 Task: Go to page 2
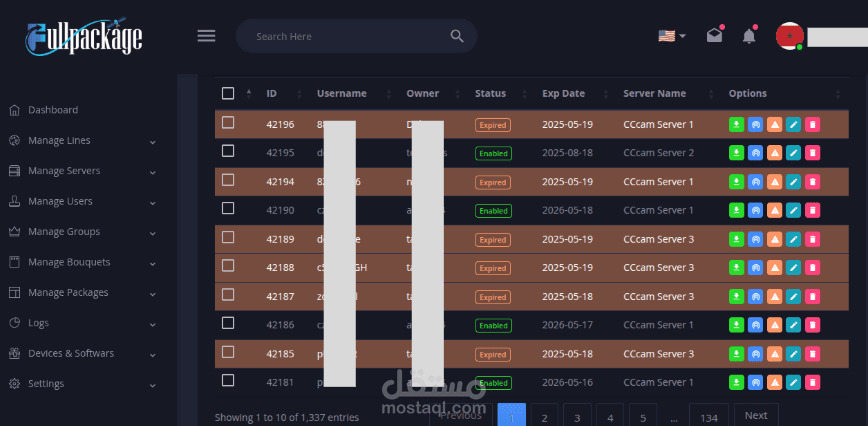tap(544, 416)
